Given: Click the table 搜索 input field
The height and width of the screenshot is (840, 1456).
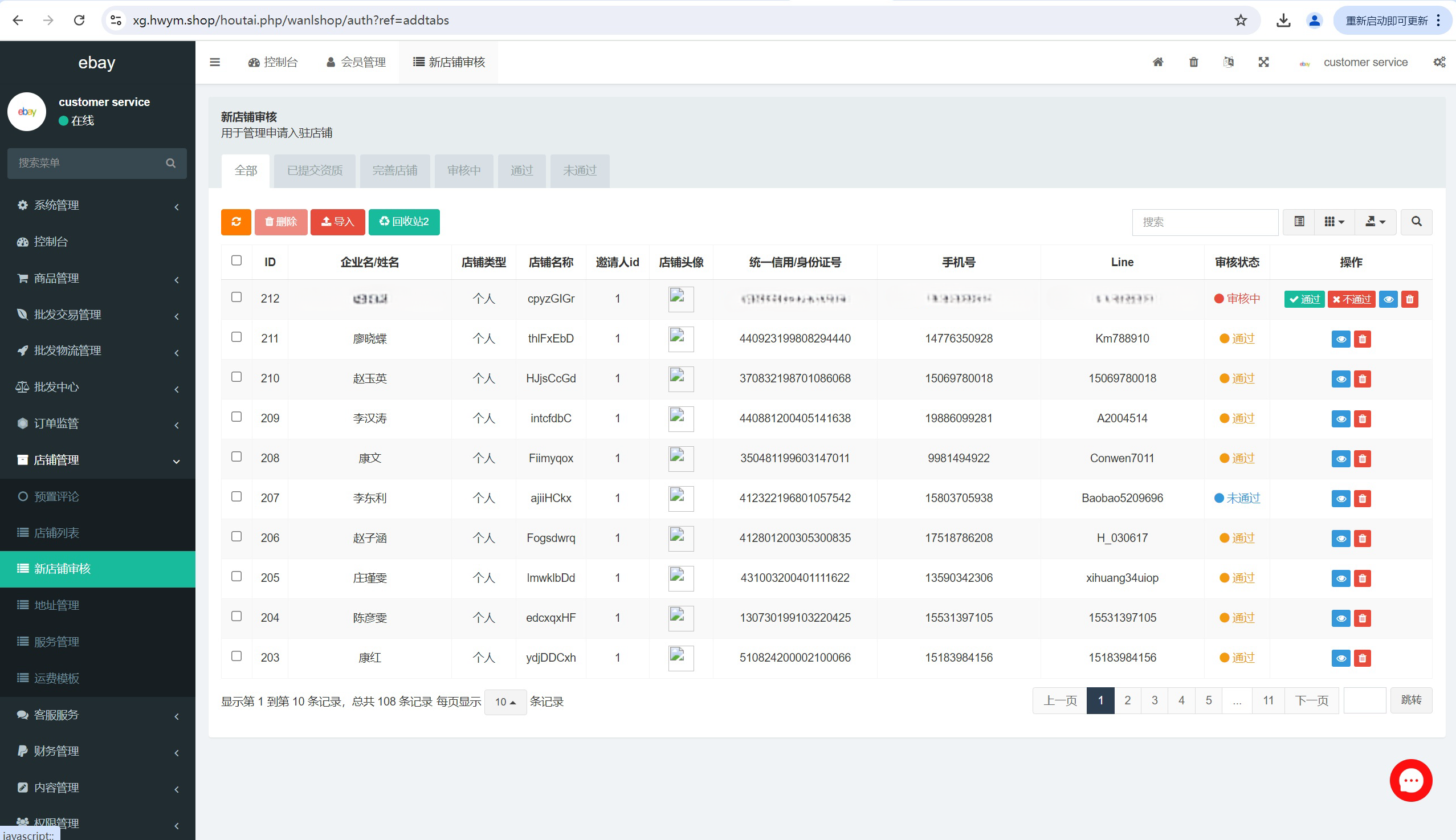Looking at the screenshot, I should pyautogui.click(x=1205, y=222).
